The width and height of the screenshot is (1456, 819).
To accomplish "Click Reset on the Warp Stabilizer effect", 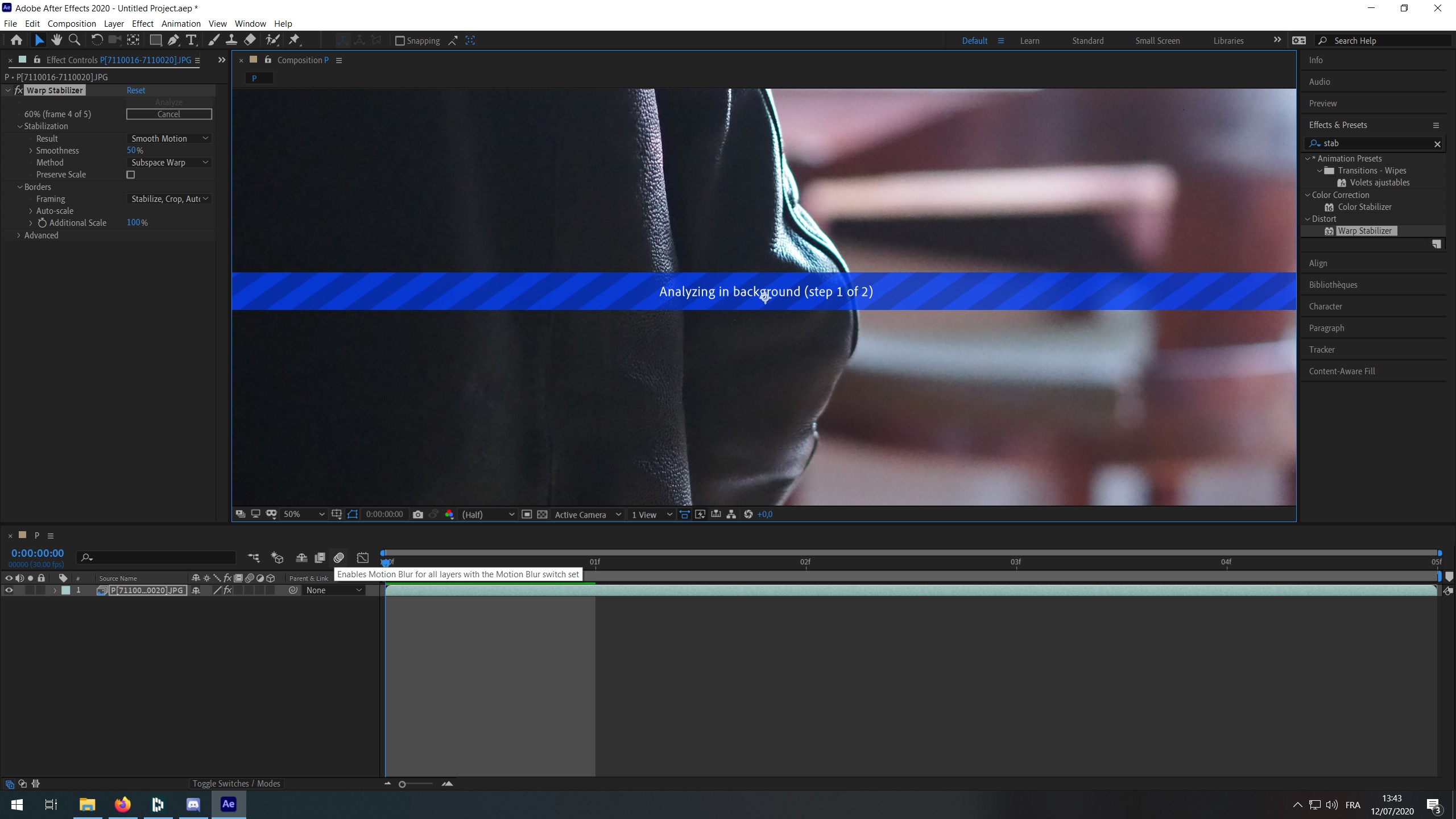I will (136, 90).
